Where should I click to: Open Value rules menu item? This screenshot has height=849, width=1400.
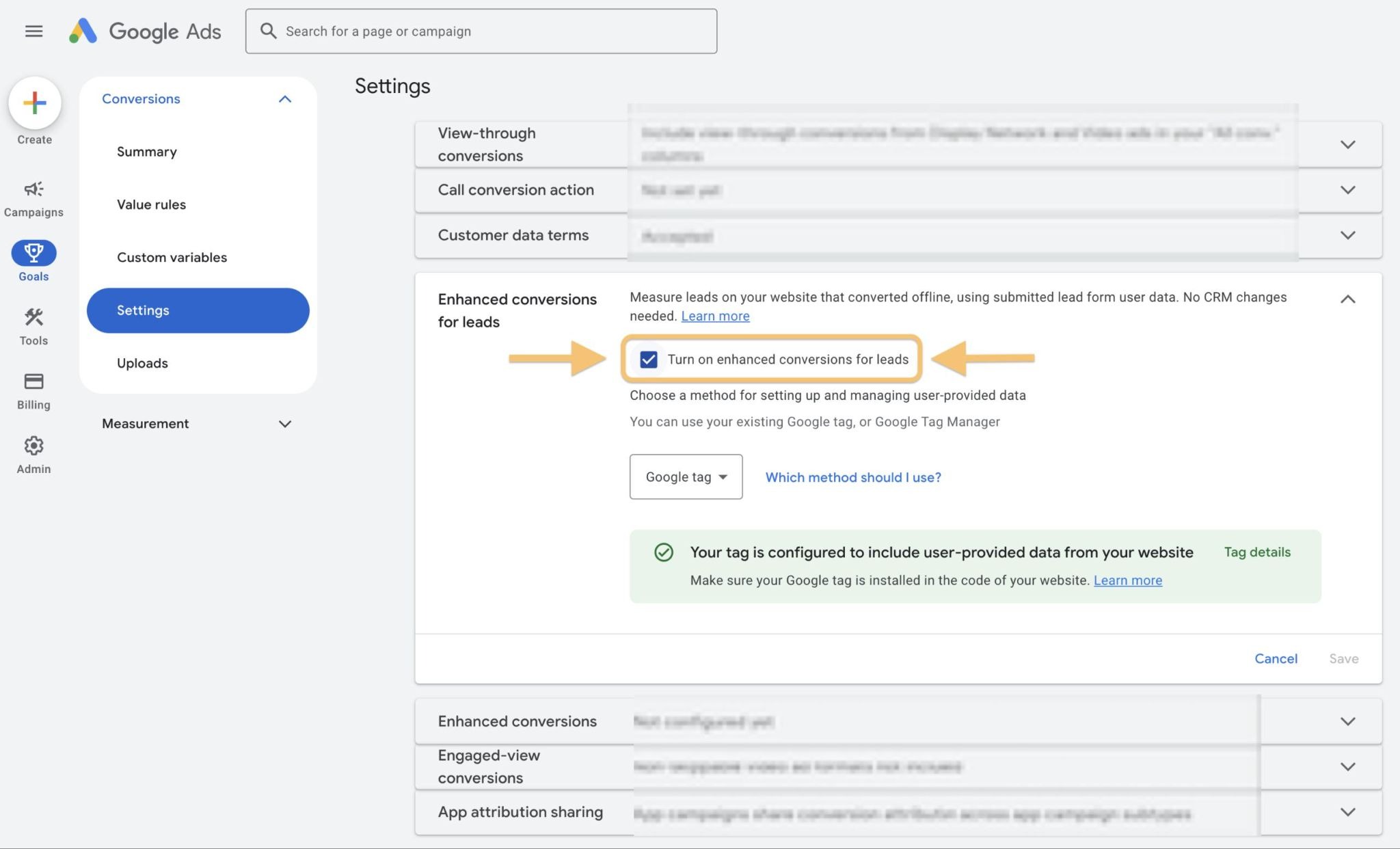click(151, 204)
